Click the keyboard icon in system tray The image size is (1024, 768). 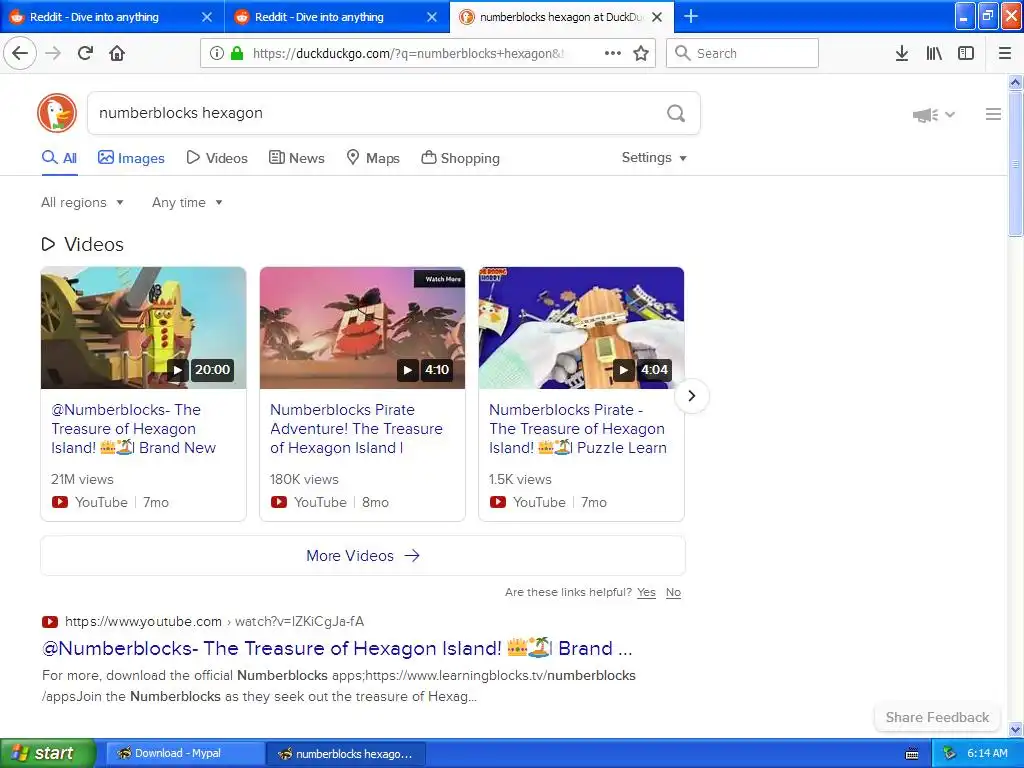coord(912,754)
